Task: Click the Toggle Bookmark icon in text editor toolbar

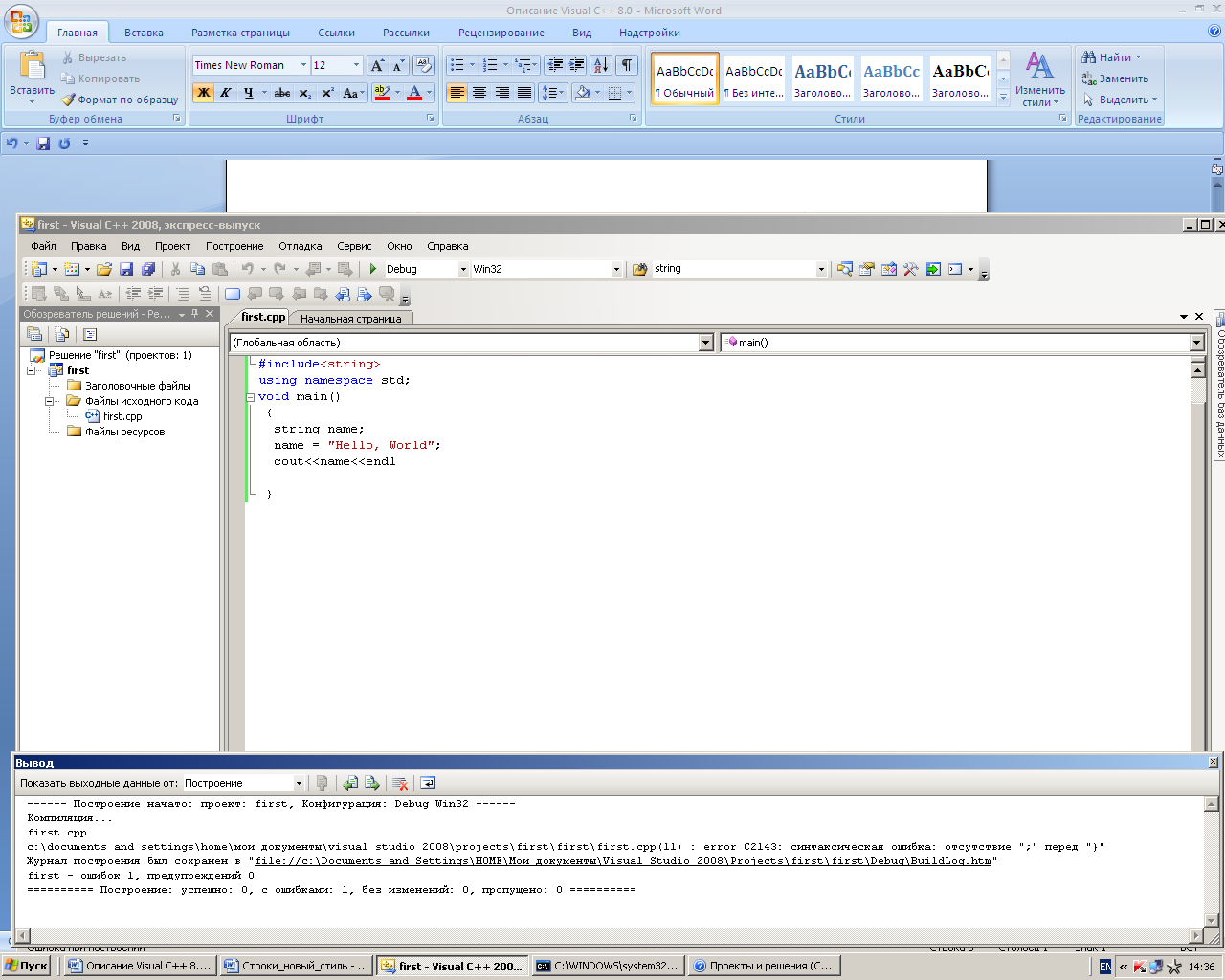Action: [233, 294]
